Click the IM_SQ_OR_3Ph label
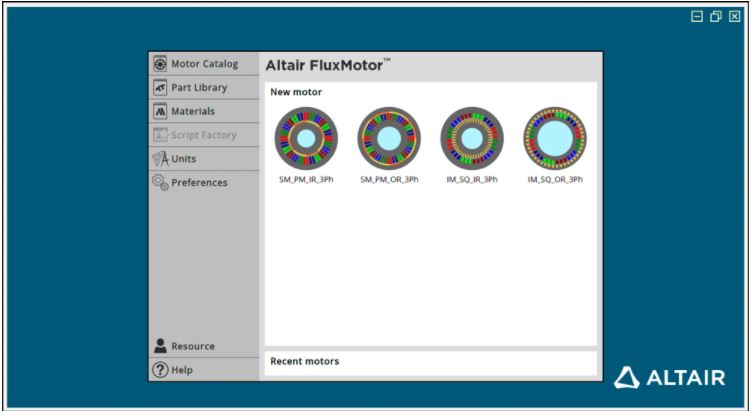 coord(555,180)
